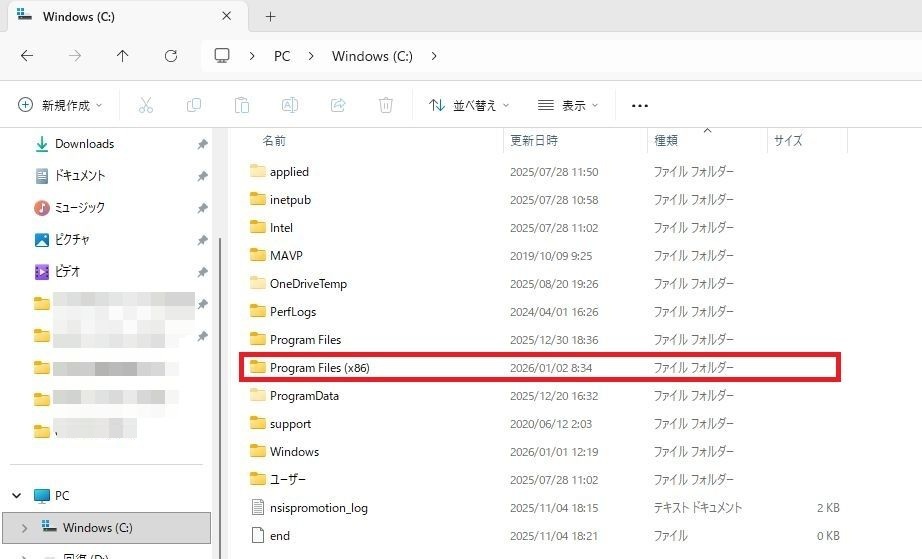Click the Rename icon in toolbar
This screenshot has width=922, height=559.
coord(289,105)
